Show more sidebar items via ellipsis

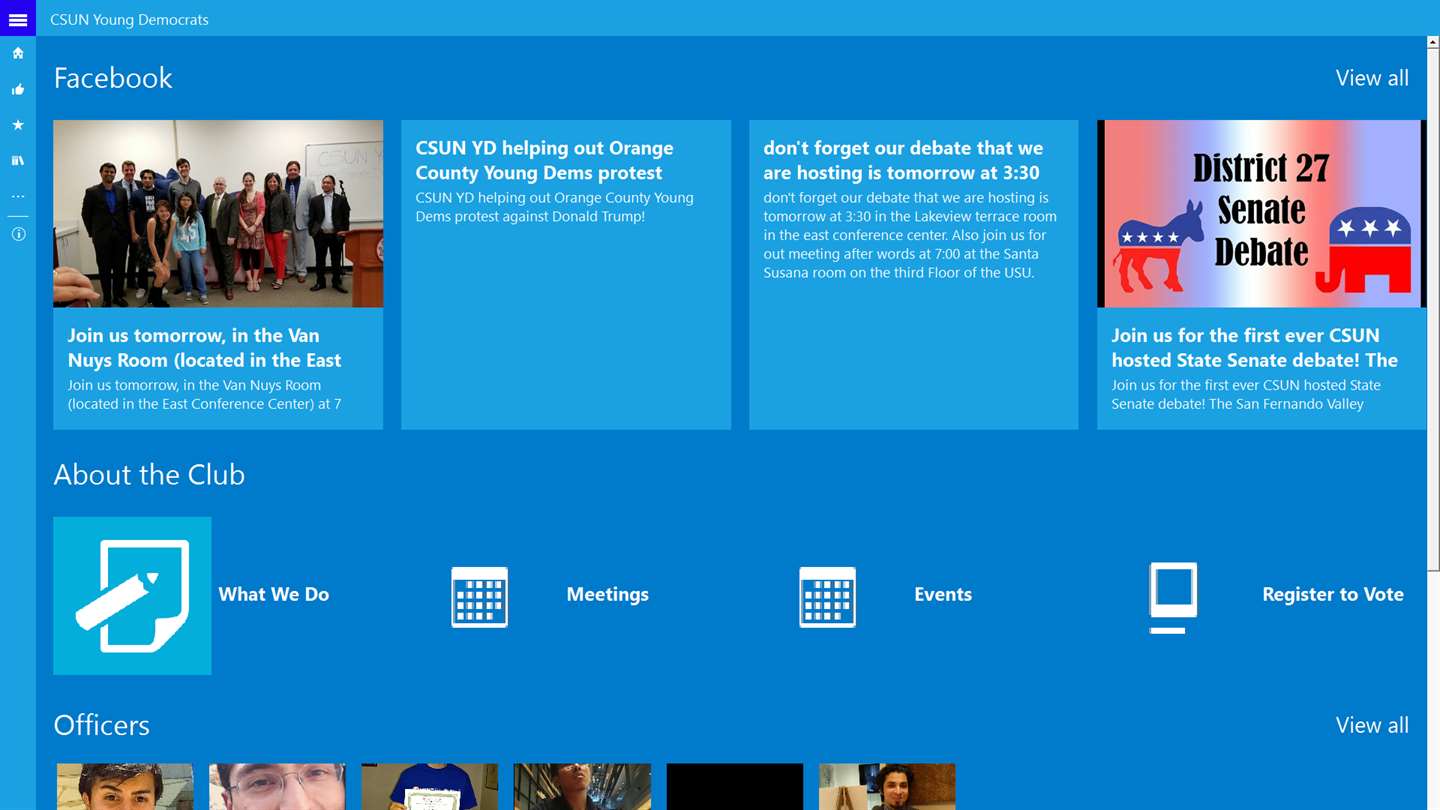click(x=18, y=197)
